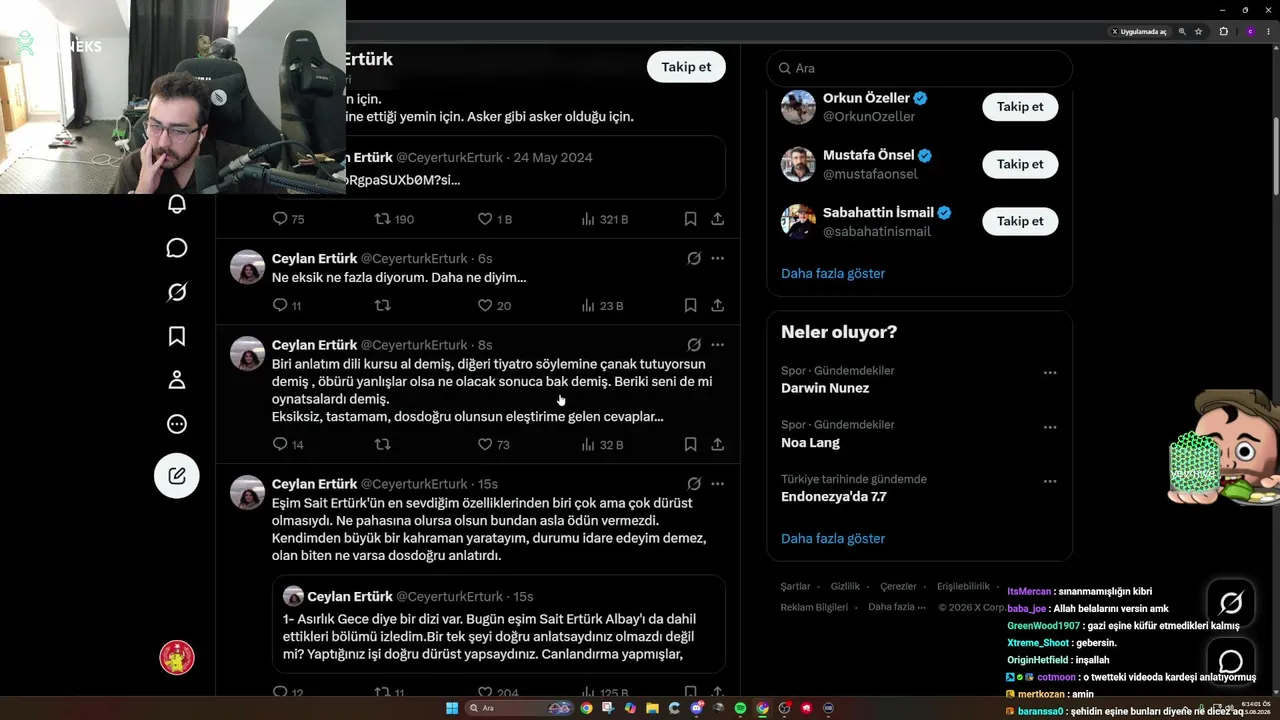The image size is (1280, 720).
Task: Open the Chrome extensions puzzle icon
Action: [x=1223, y=31]
